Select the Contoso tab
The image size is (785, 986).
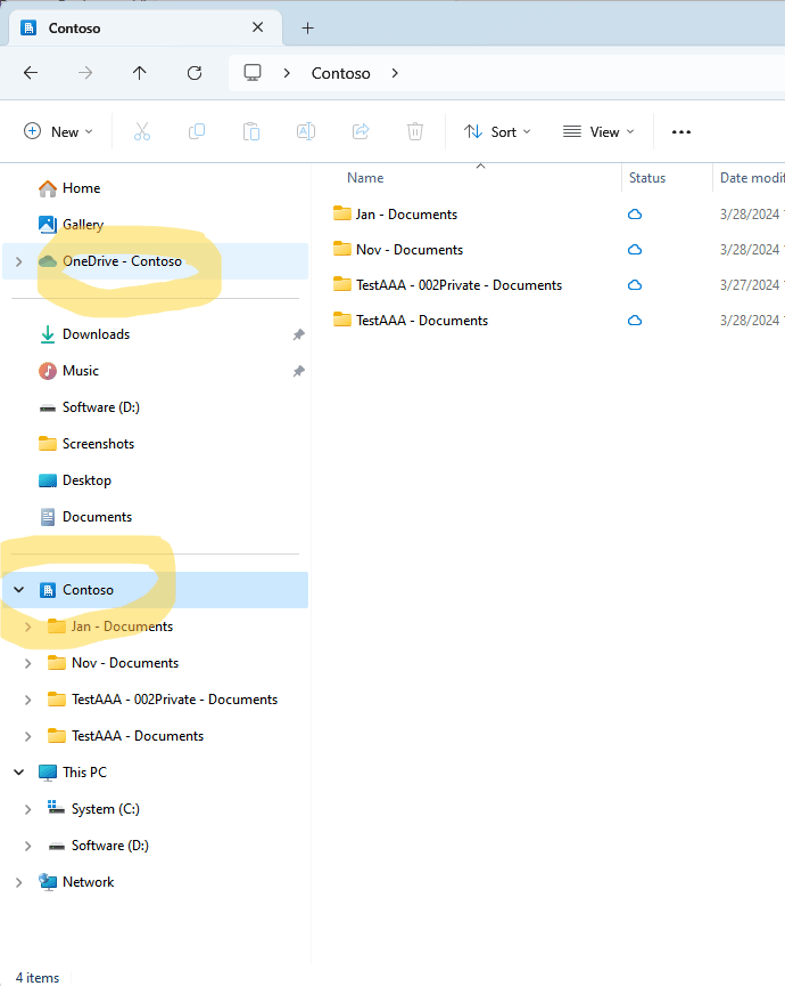click(145, 28)
